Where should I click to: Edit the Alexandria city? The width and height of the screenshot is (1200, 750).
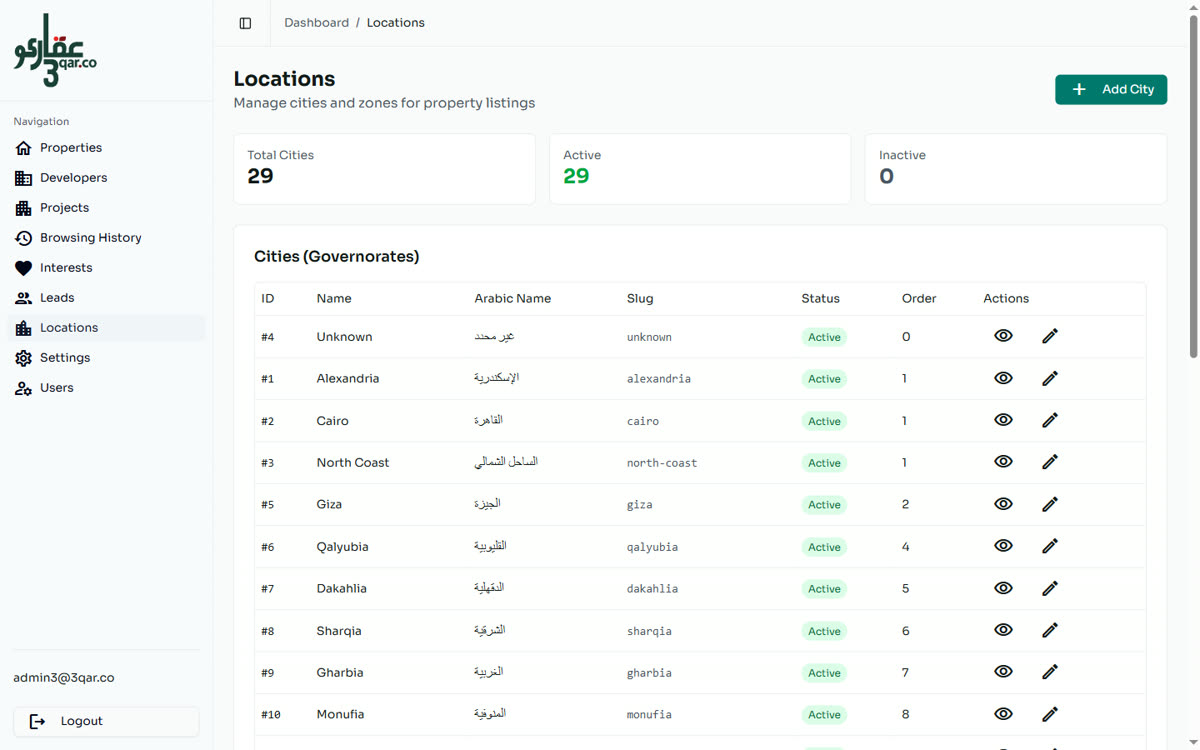[x=1050, y=378]
